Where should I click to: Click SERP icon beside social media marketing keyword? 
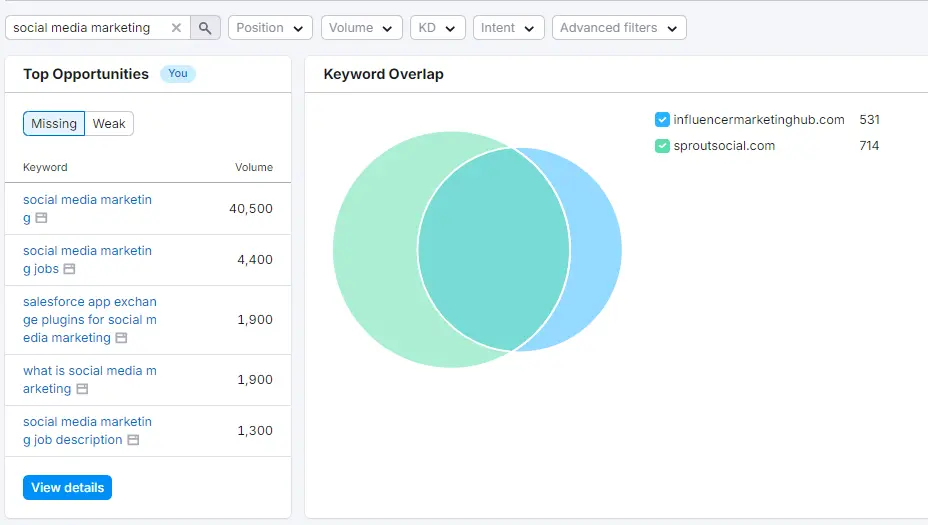point(41,218)
